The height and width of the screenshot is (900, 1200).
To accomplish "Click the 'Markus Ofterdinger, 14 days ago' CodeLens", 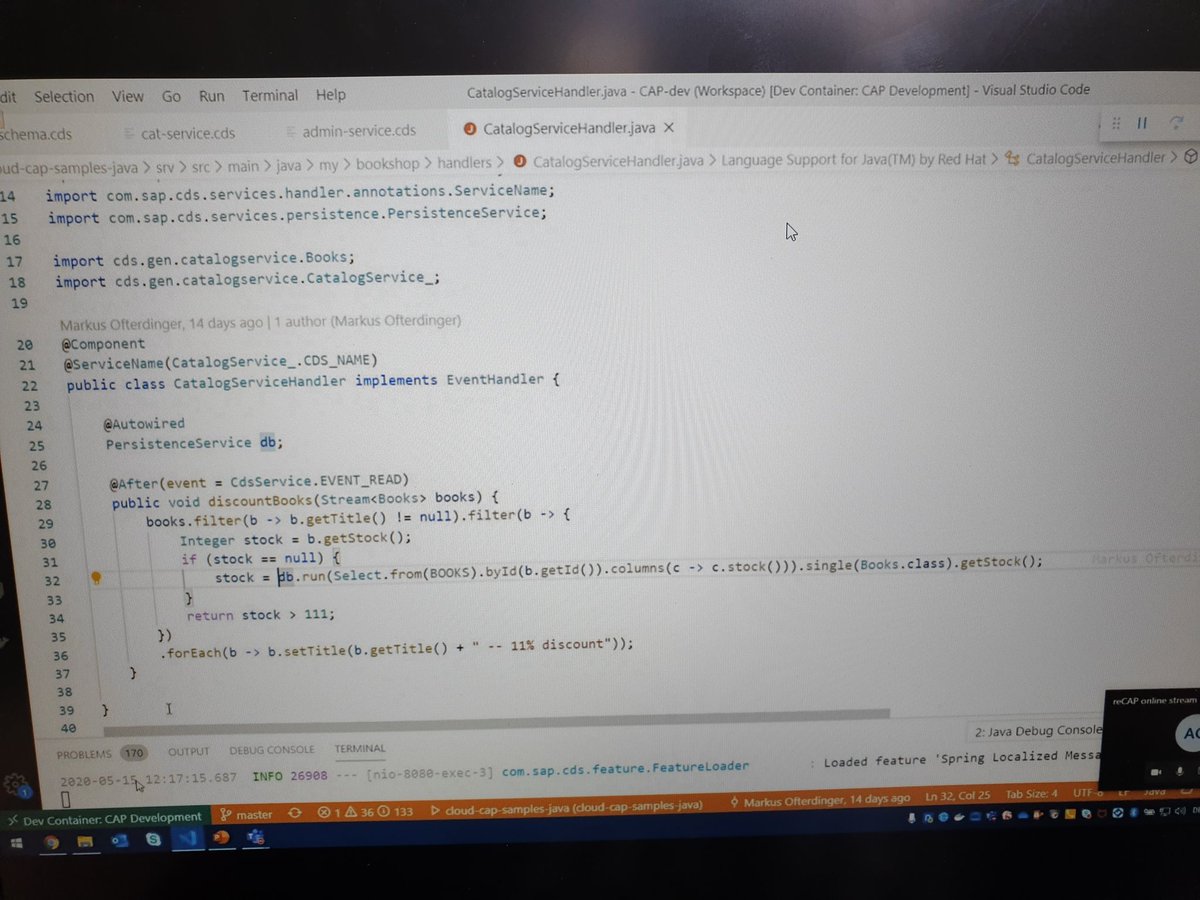I will point(162,323).
